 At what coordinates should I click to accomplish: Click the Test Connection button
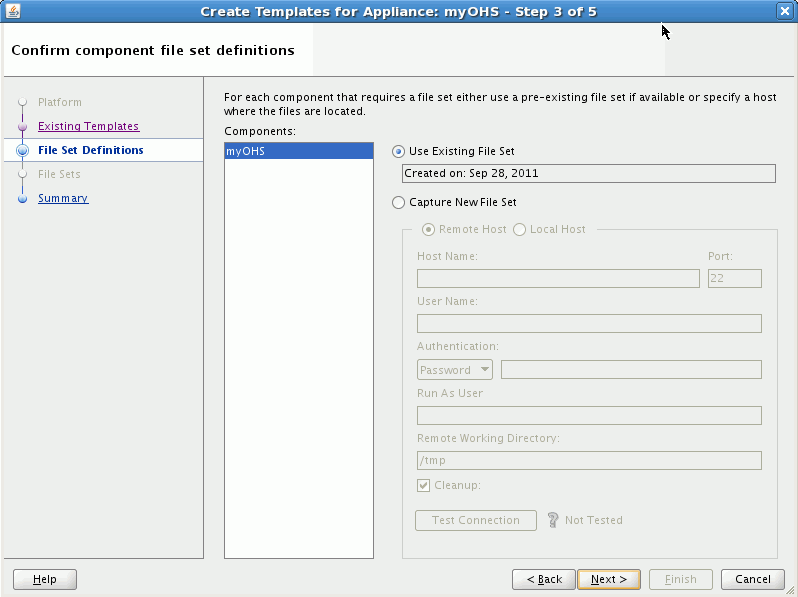click(x=476, y=520)
